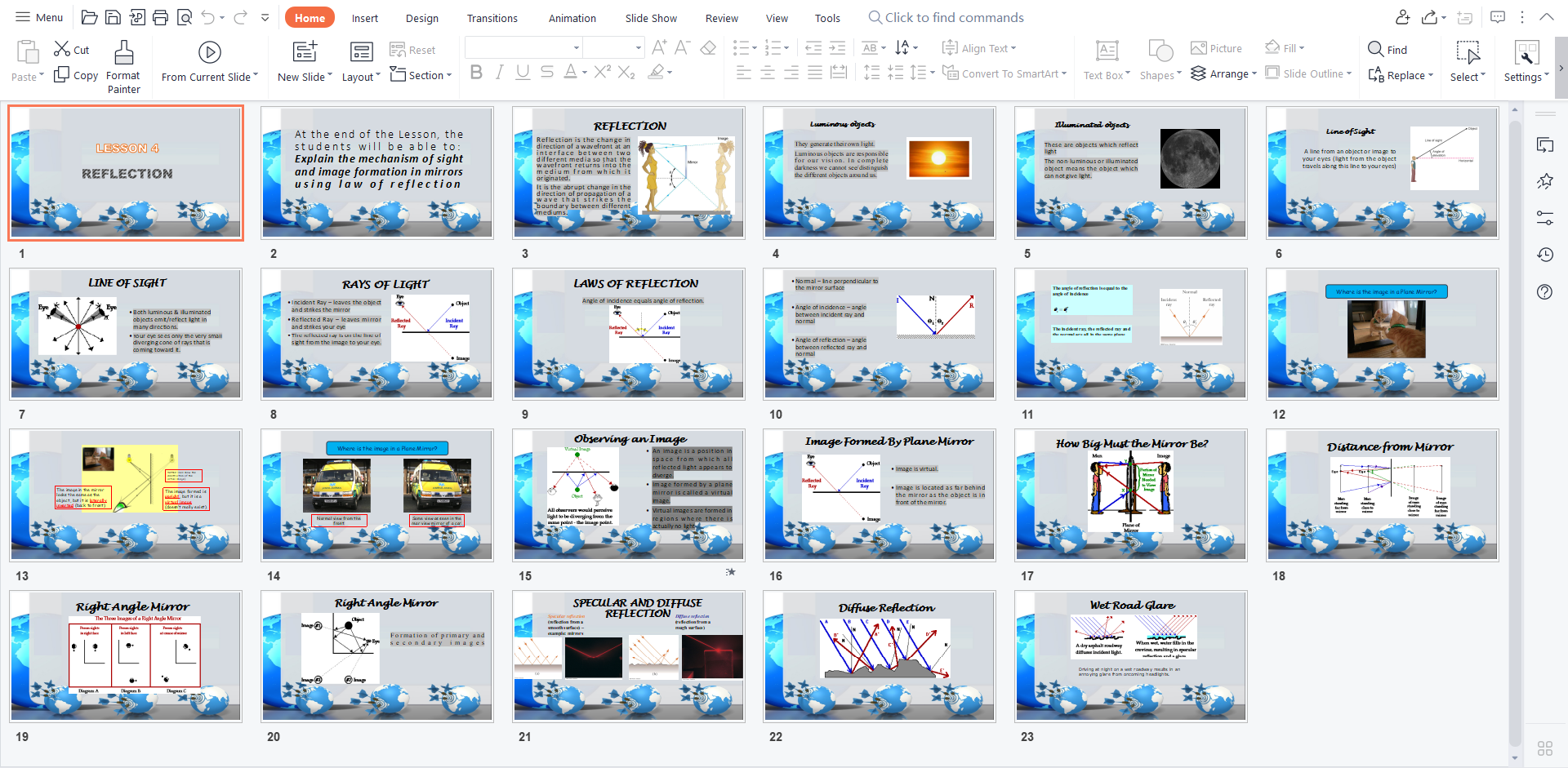Switch to the Design tab
Screen dimensions: 1568x768
(422, 18)
